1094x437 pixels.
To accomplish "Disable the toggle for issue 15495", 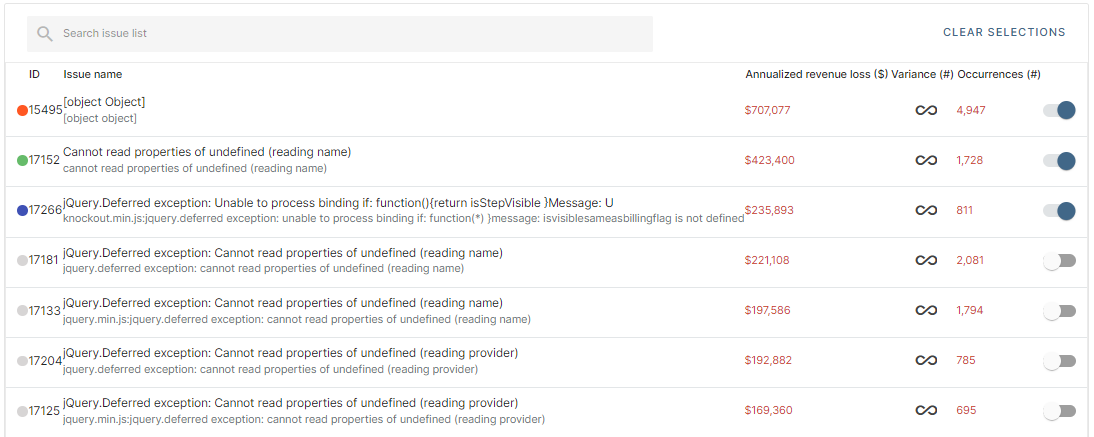I will coord(1059,110).
